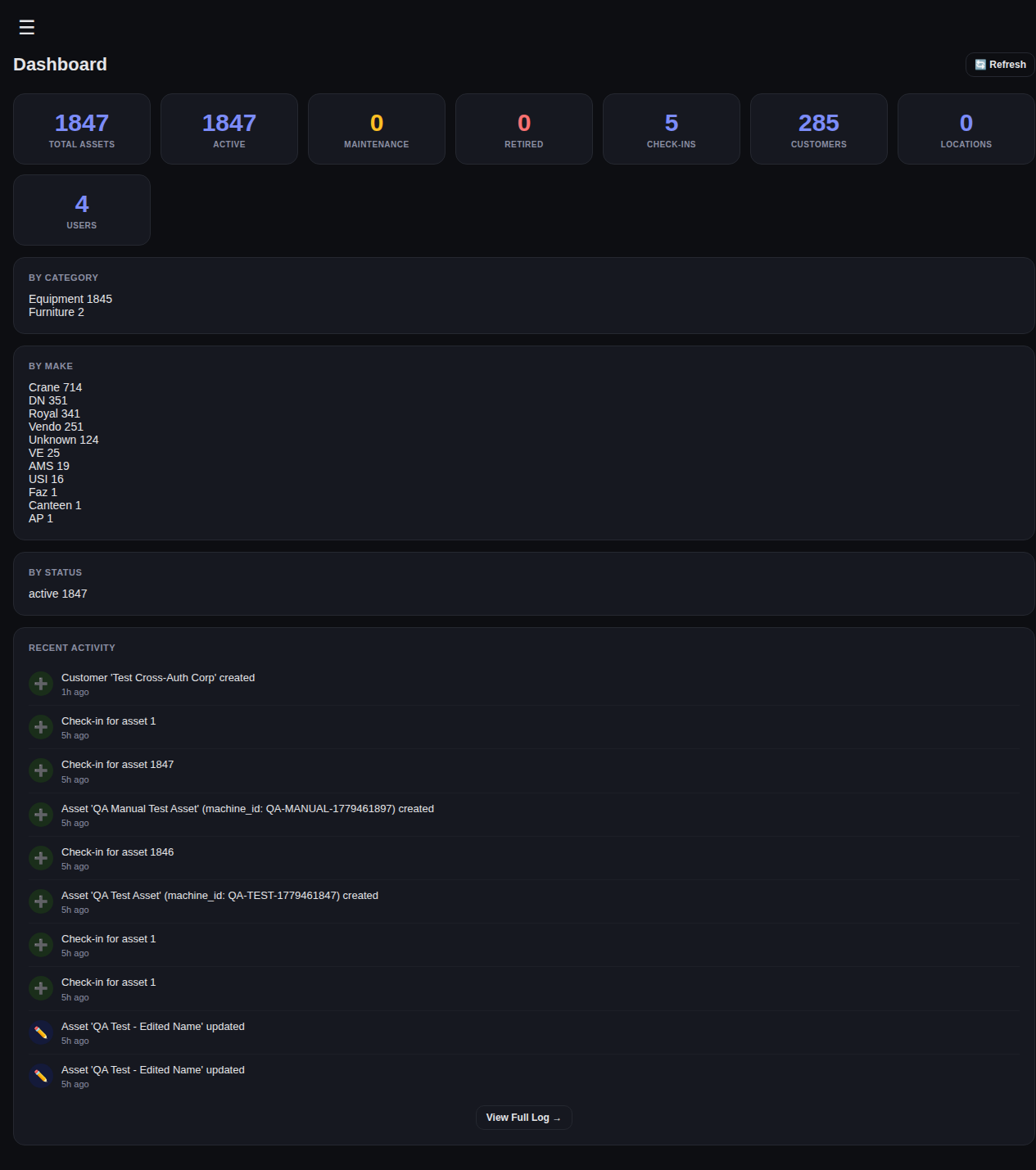This screenshot has height=1170, width=1036.
Task: Select 'Check-in for asset 1846' activity text
Action: tap(118, 852)
